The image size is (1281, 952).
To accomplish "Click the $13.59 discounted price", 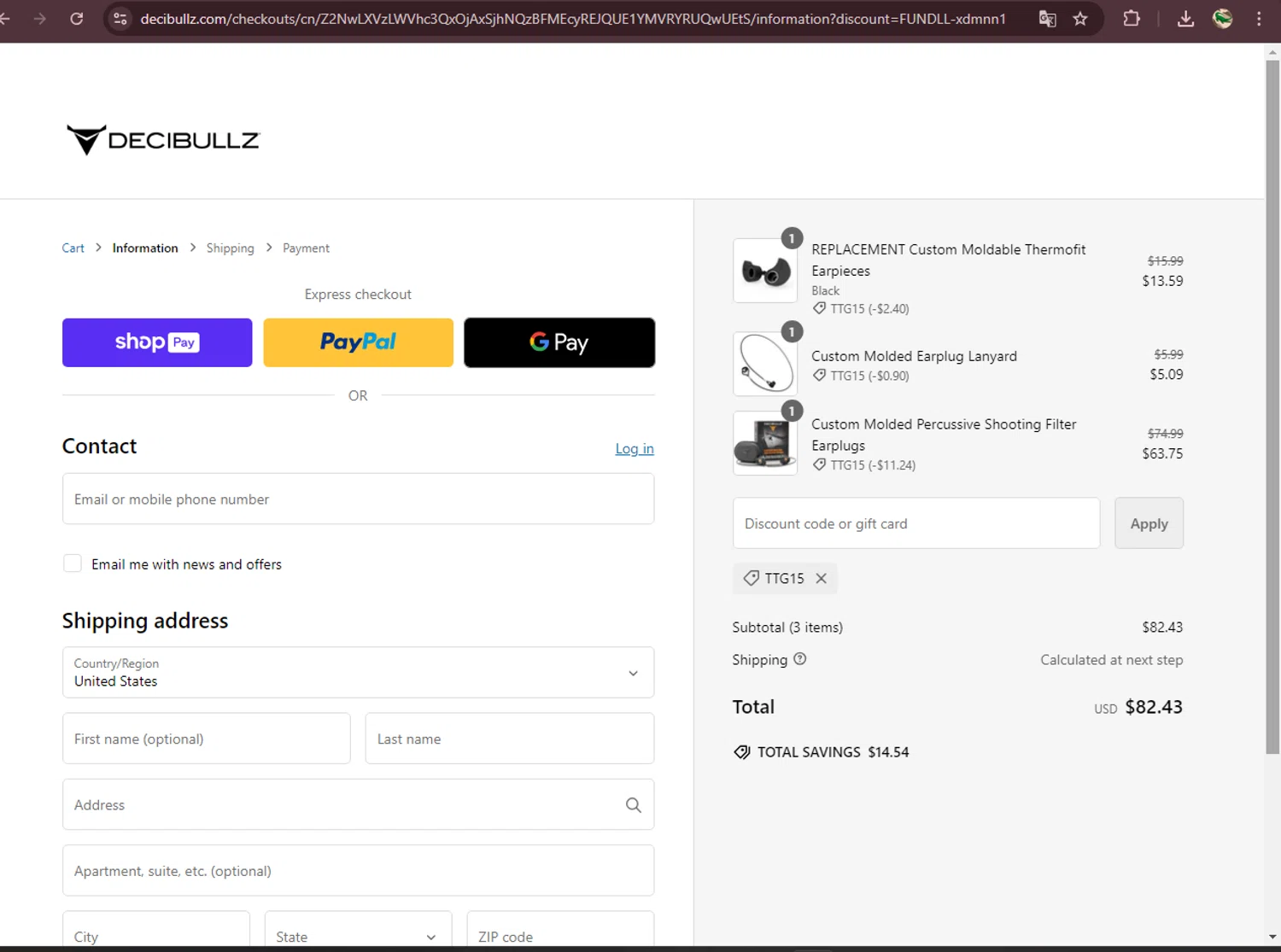I will pos(1162,281).
